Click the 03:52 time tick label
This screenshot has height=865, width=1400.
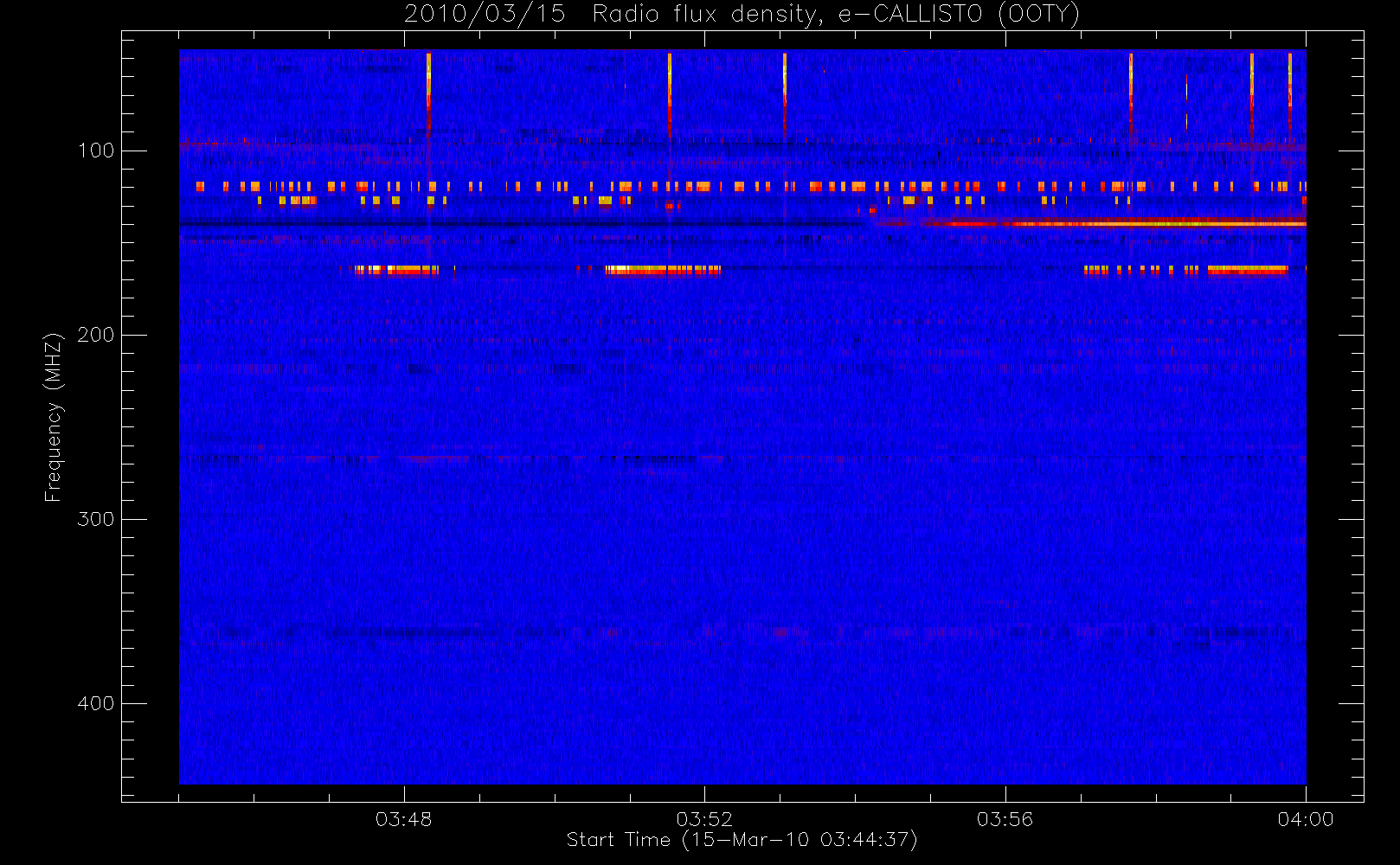coord(704,819)
